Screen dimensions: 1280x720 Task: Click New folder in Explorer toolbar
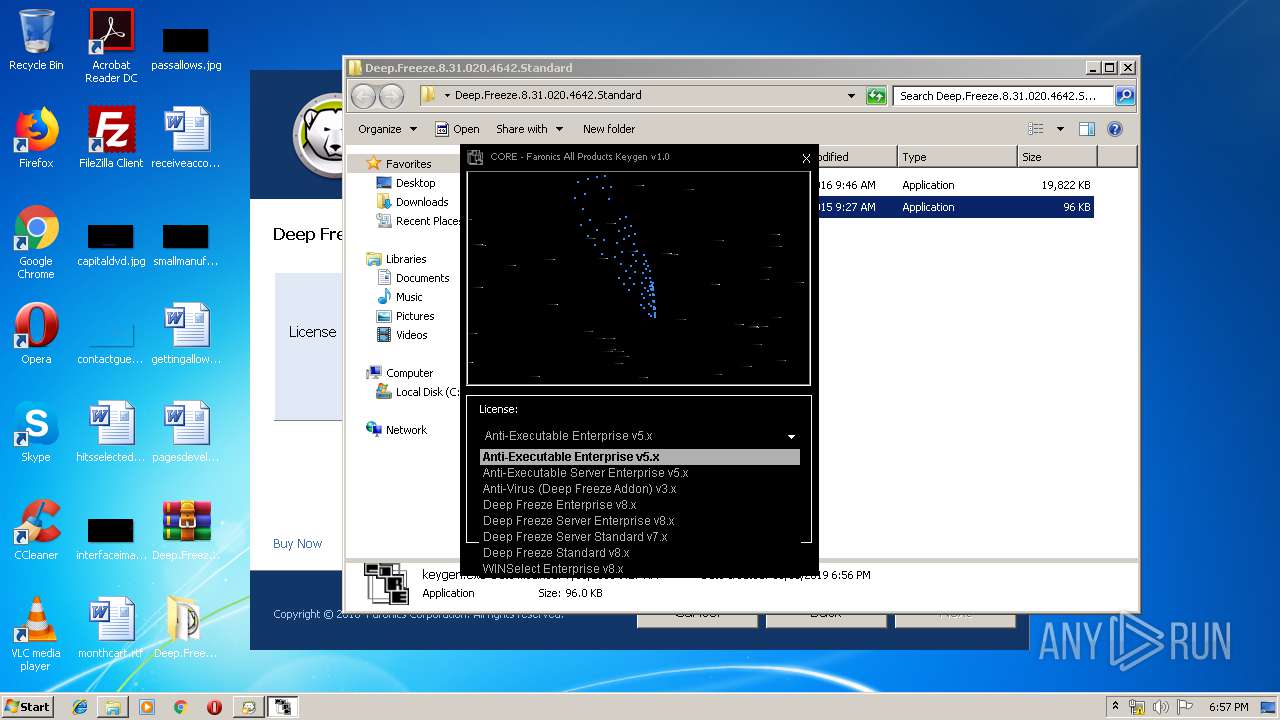click(x=609, y=129)
